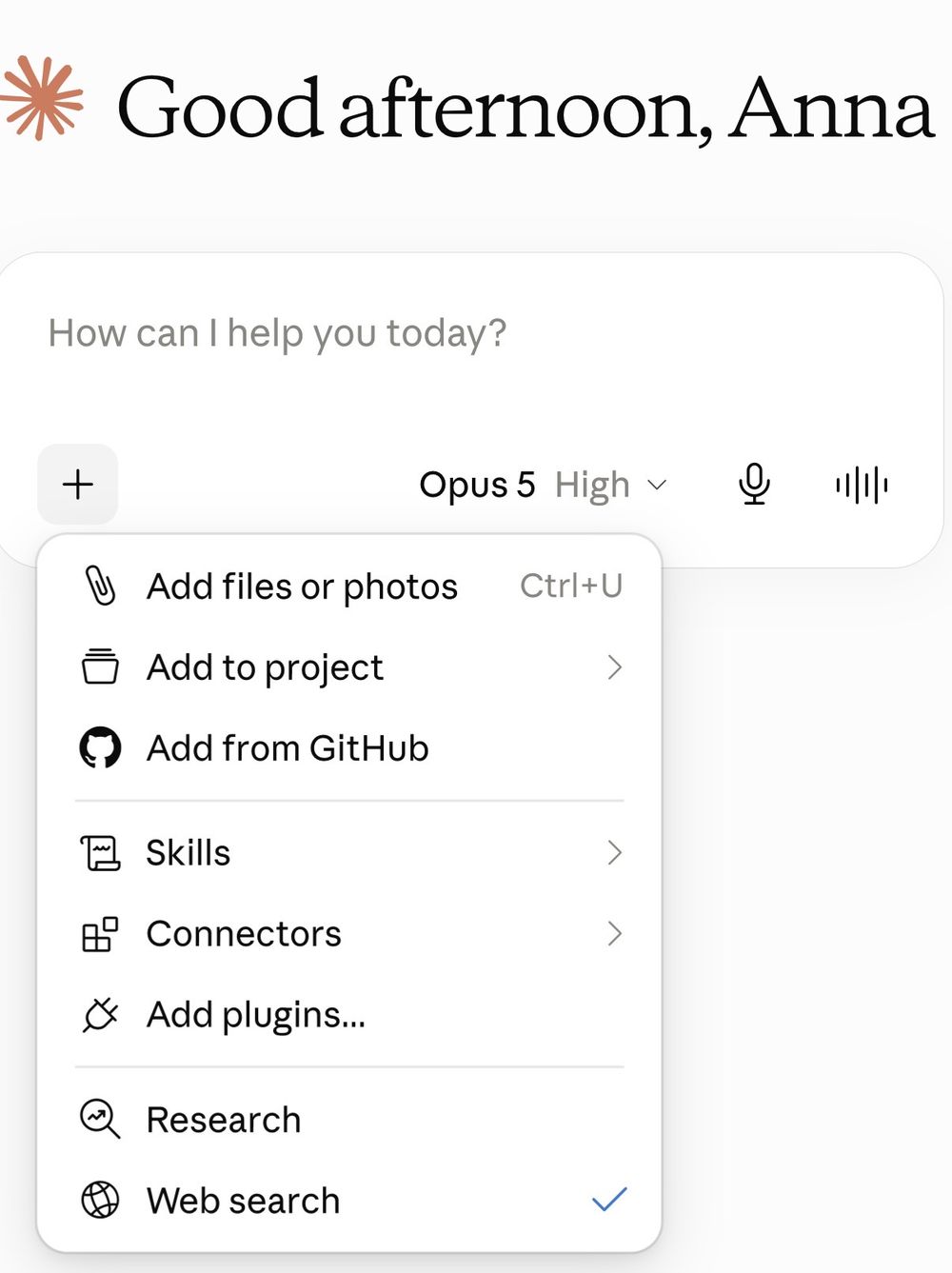The width and height of the screenshot is (952, 1273).
Task: Click the Skills scroll icon
Action: pyautogui.click(x=100, y=852)
